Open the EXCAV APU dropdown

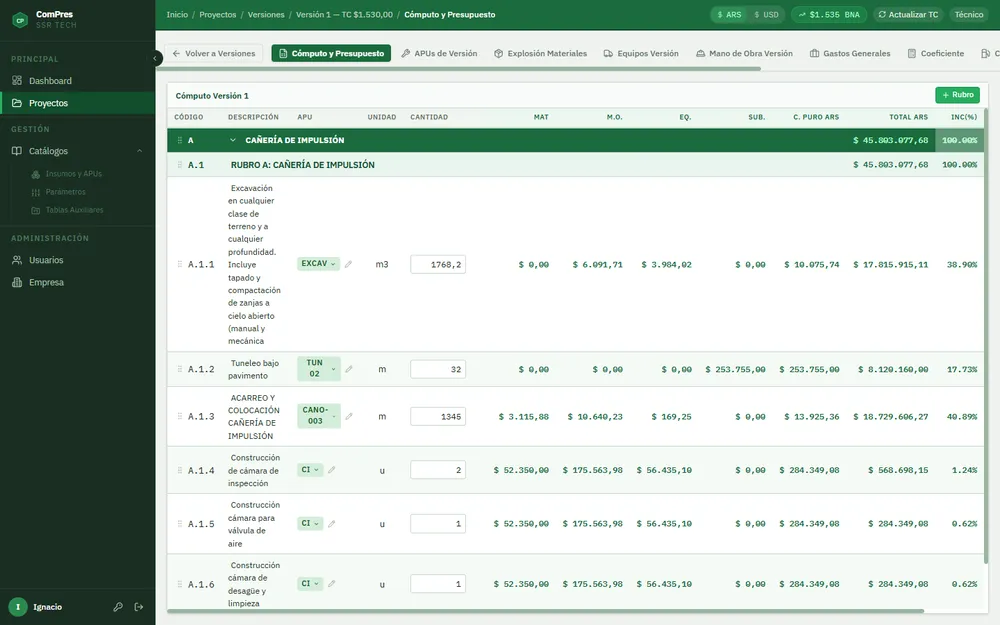pyautogui.click(x=318, y=264)
